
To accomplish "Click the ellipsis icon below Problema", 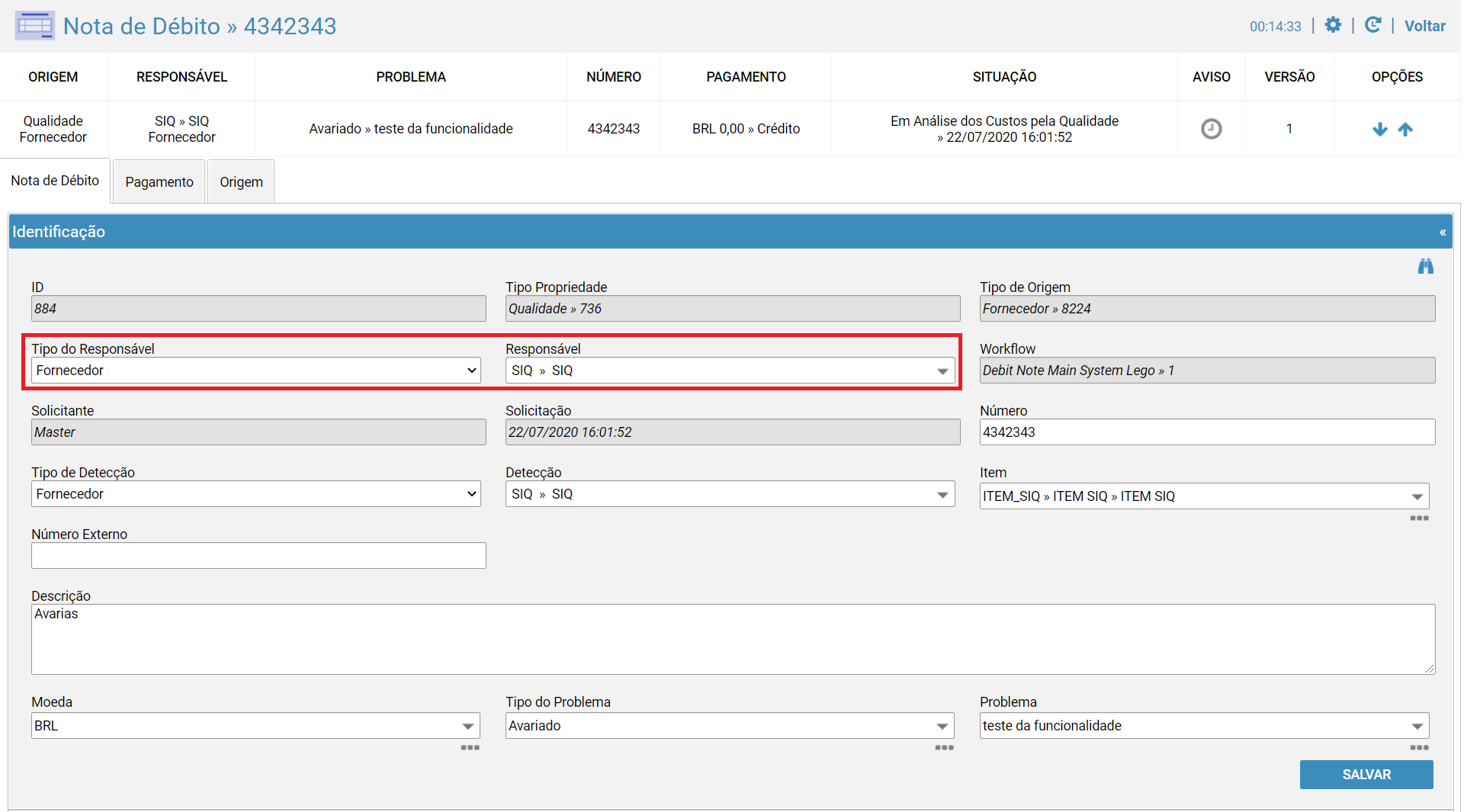I will pyautogui.click(x=1419, y=748).
